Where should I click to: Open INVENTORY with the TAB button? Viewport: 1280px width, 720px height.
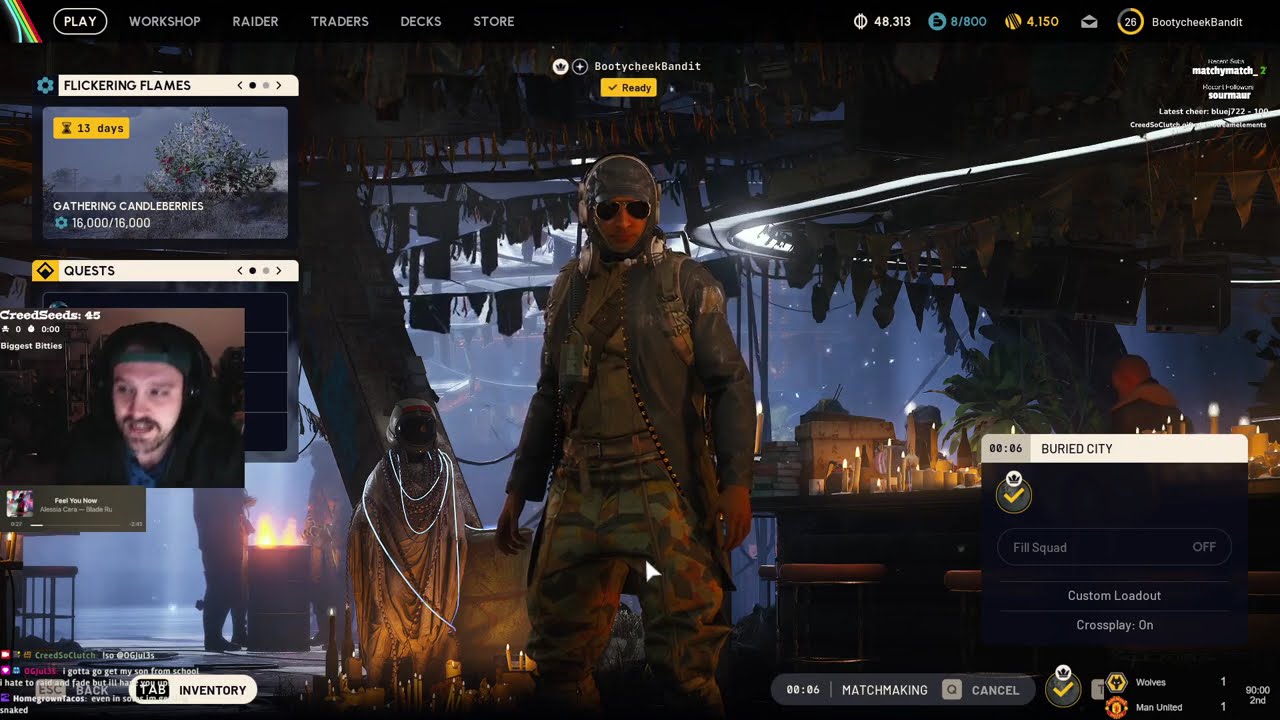click(192, 690)
